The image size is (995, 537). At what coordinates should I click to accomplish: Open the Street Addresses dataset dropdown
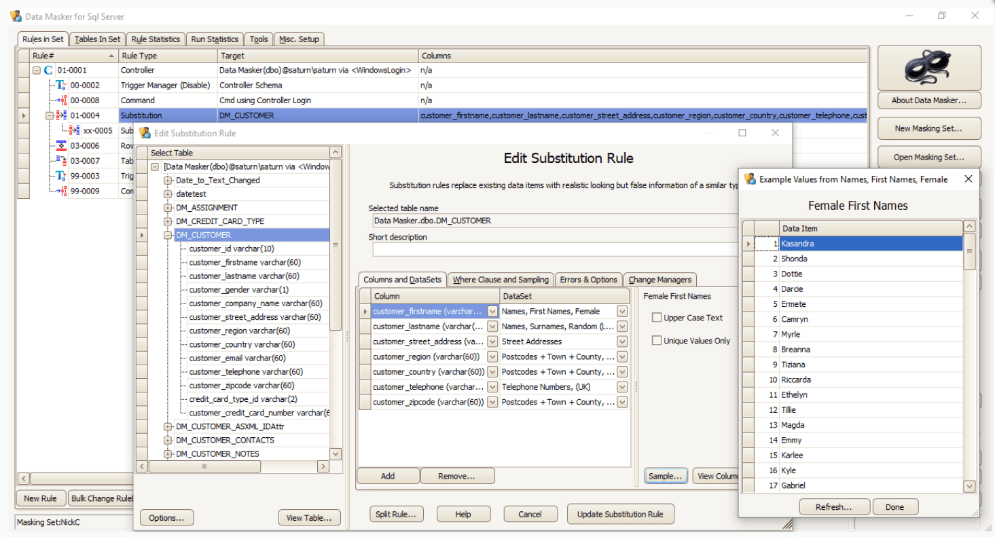[623, 341]
